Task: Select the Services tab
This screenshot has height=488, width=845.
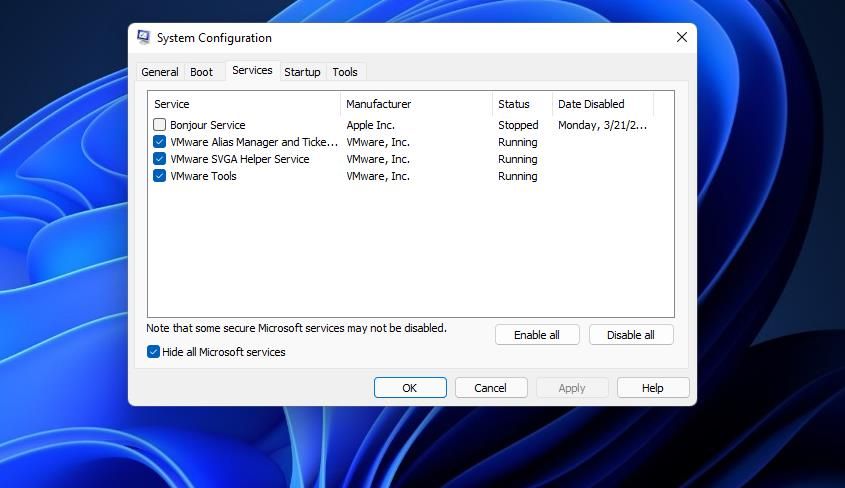Action: (252, 71)
